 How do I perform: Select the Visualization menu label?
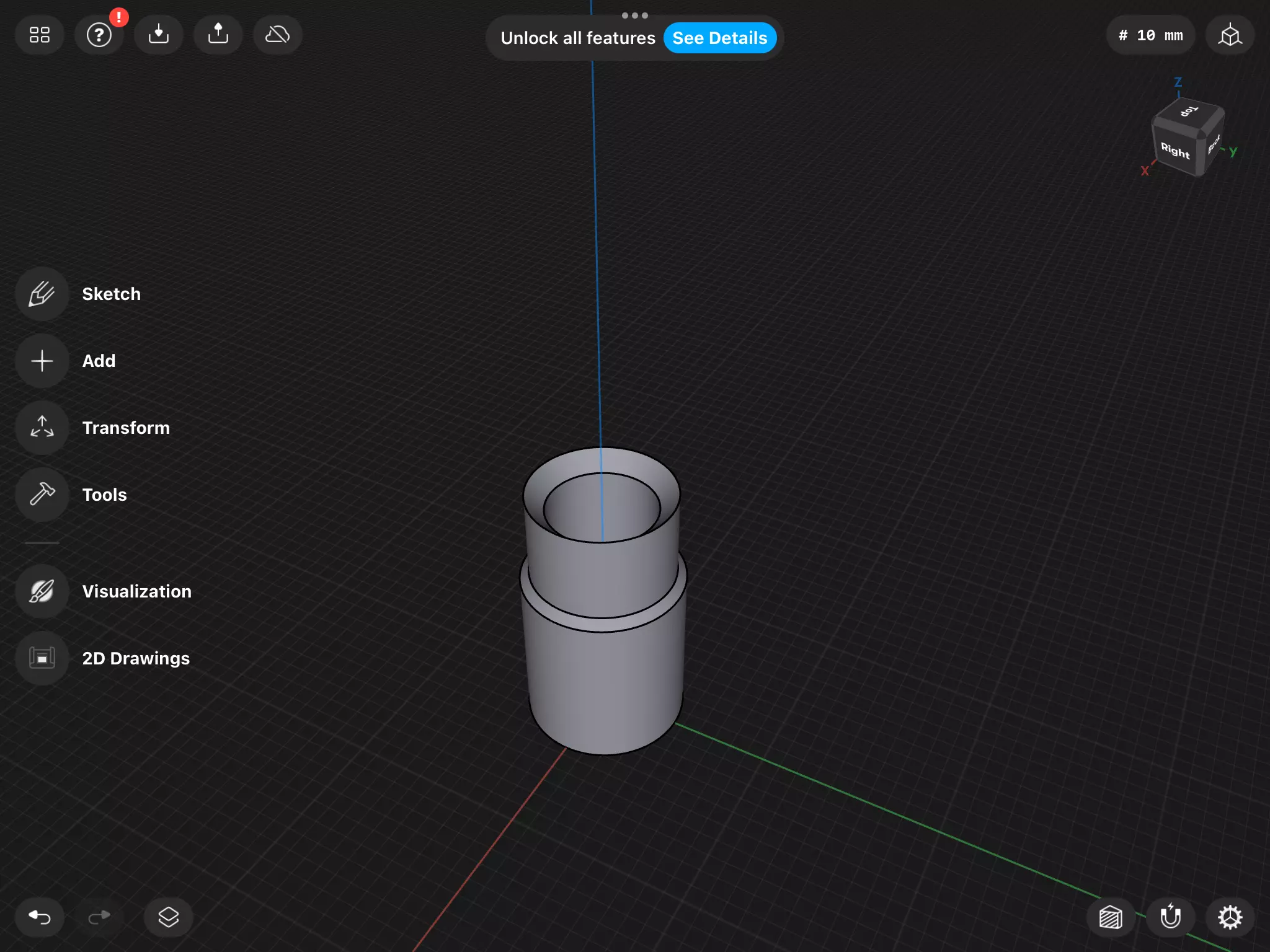[137, 591]
